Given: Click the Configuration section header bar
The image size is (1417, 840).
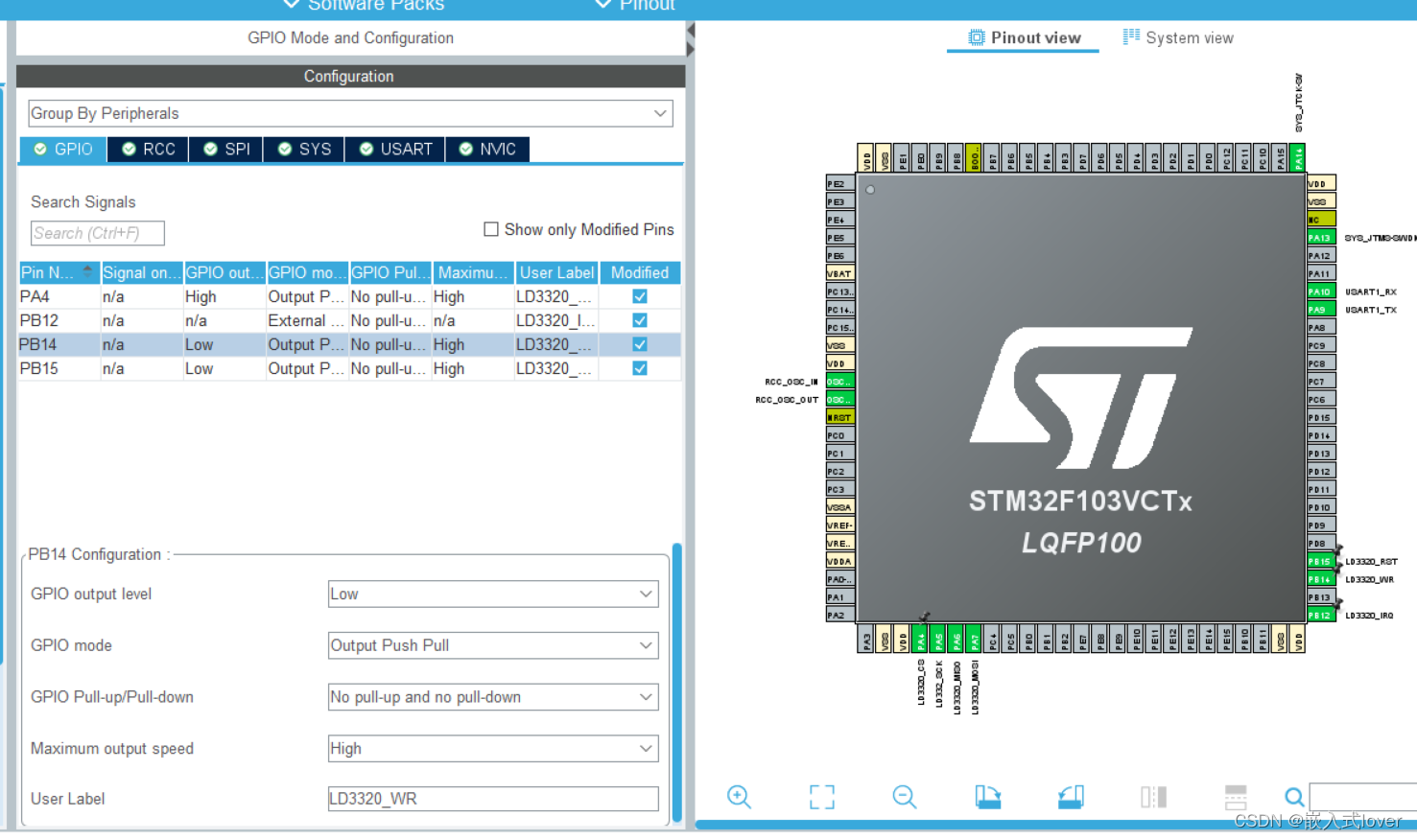Looking at the screenshot, I should pyautogui.click(x=350, y=76).
